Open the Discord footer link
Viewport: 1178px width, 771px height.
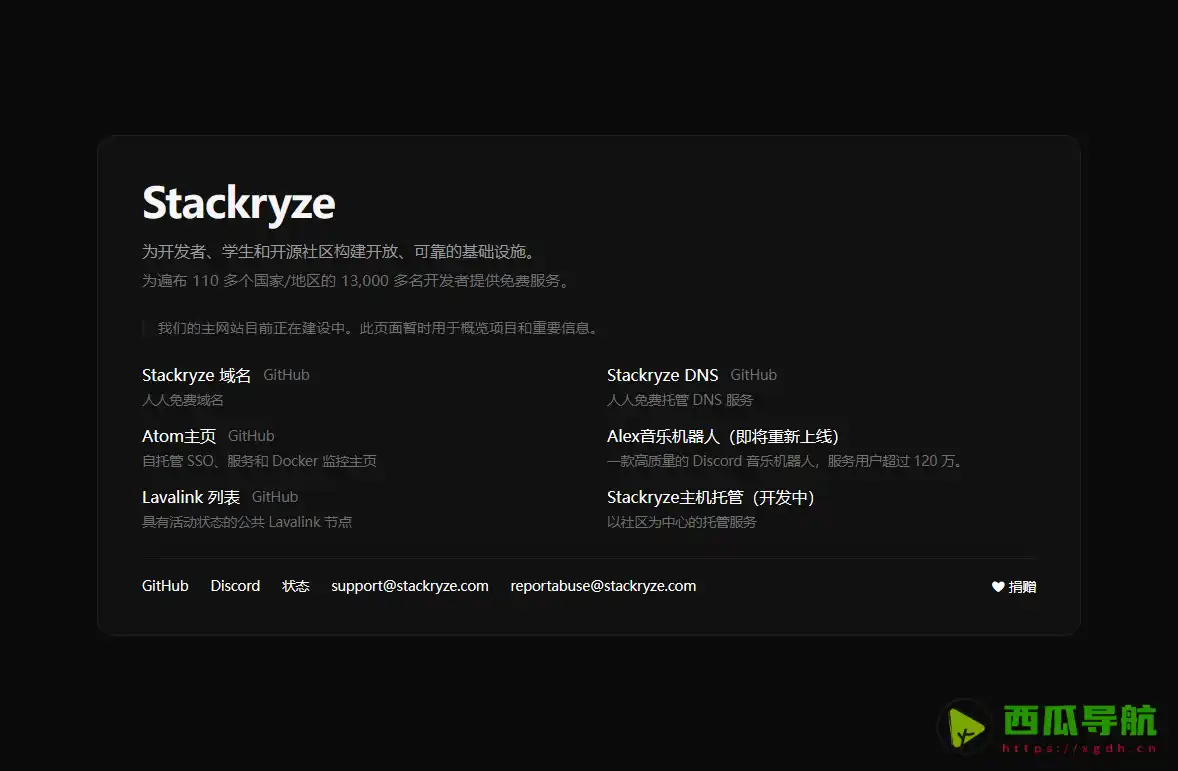[235, 586]
